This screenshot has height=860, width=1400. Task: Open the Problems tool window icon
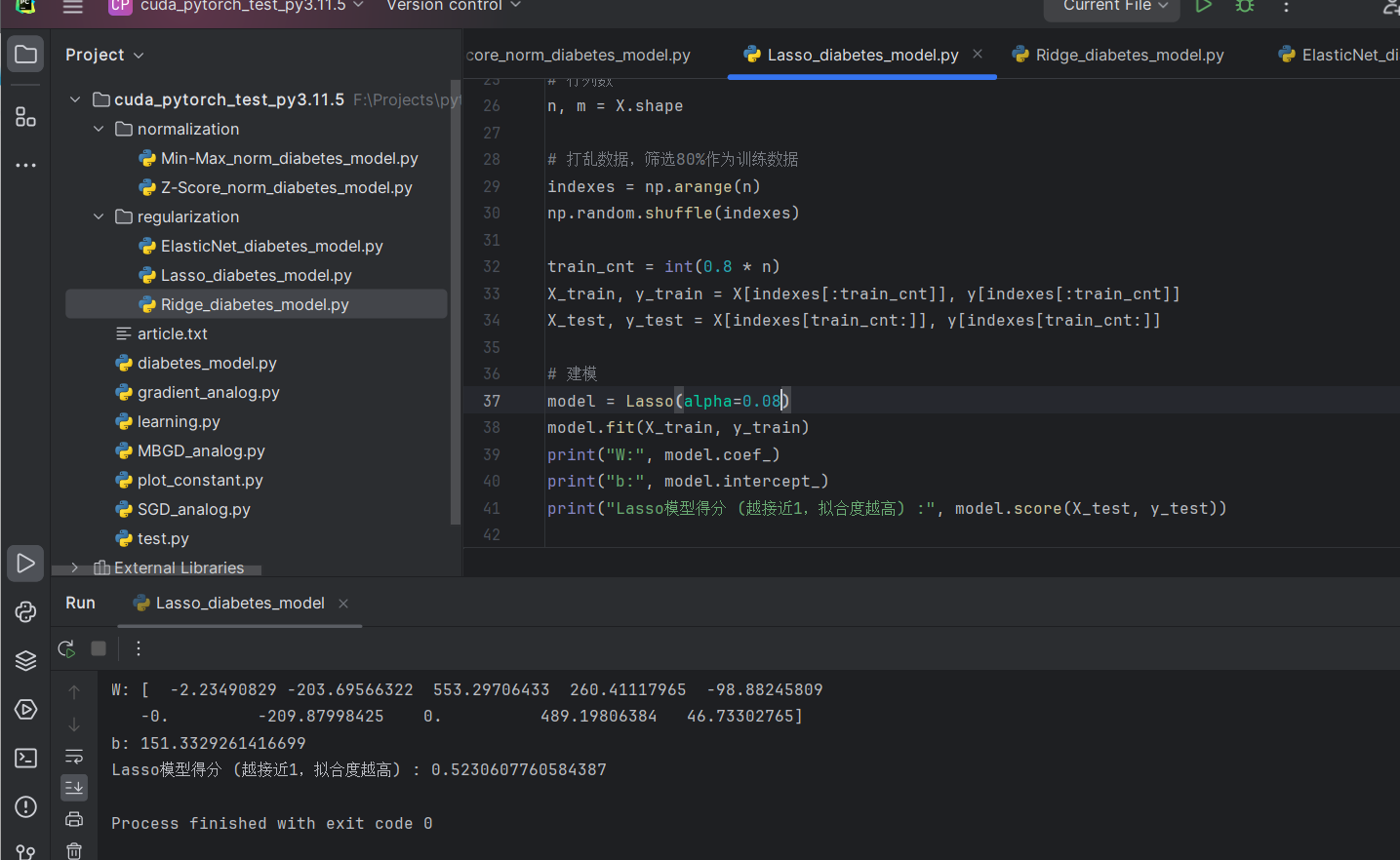(x=25, y=807)
